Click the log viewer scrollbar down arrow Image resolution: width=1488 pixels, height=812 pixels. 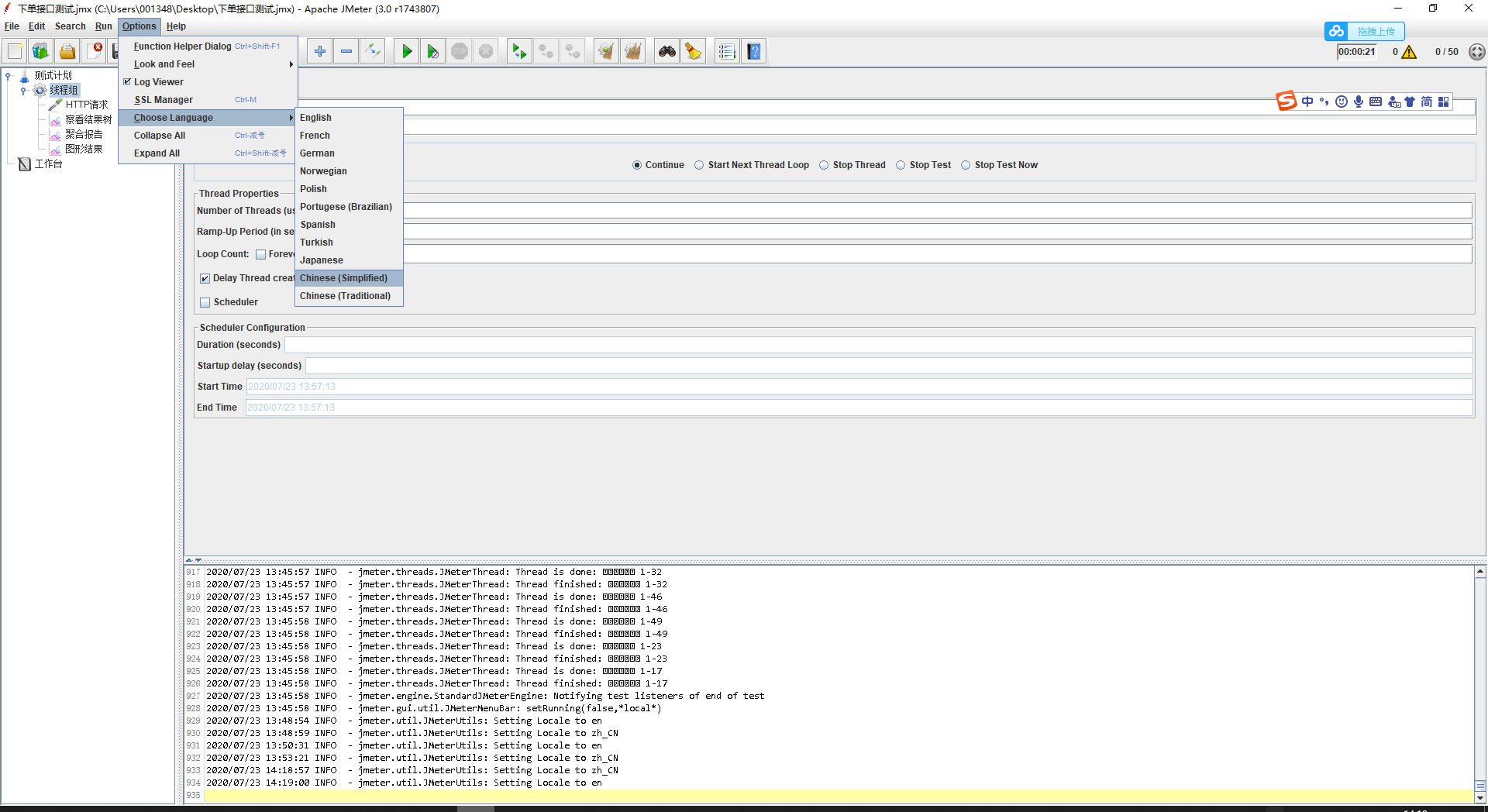click(1480, 797)
